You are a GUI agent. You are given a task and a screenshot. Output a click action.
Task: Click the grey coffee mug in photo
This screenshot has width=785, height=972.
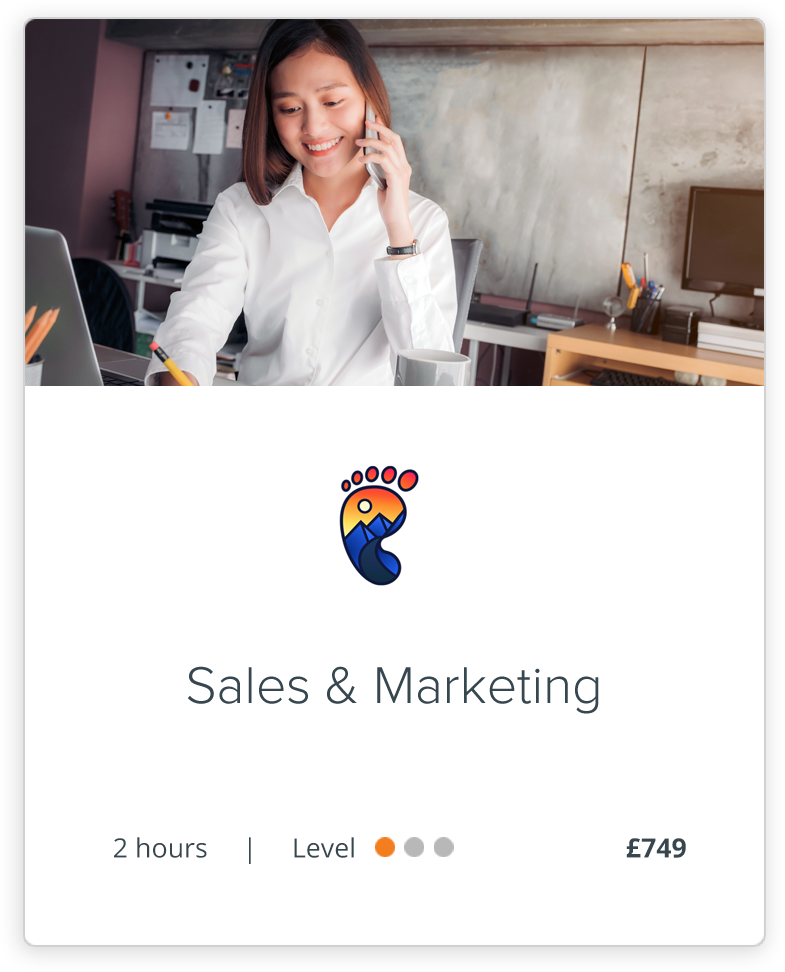433,368
